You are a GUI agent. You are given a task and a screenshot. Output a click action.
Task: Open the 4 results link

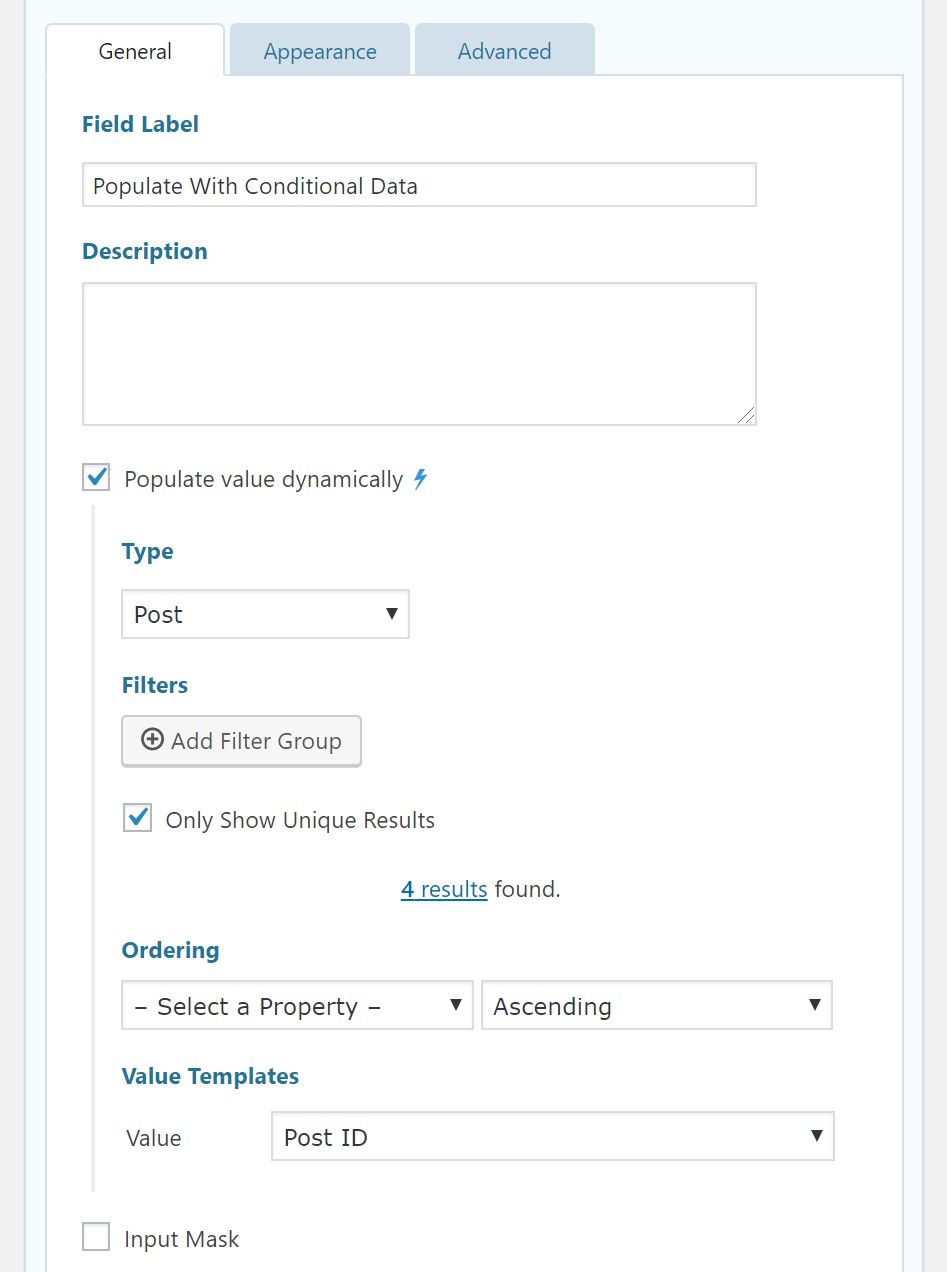(444, 889)
